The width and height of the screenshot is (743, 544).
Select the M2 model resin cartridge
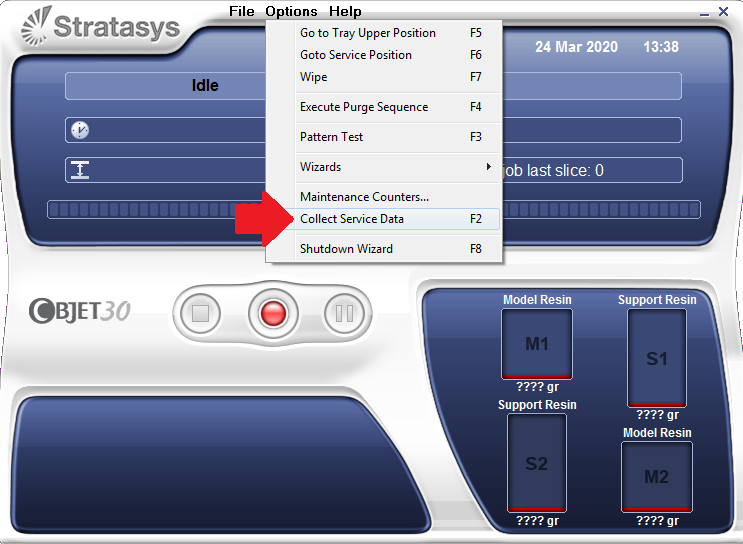657,477
